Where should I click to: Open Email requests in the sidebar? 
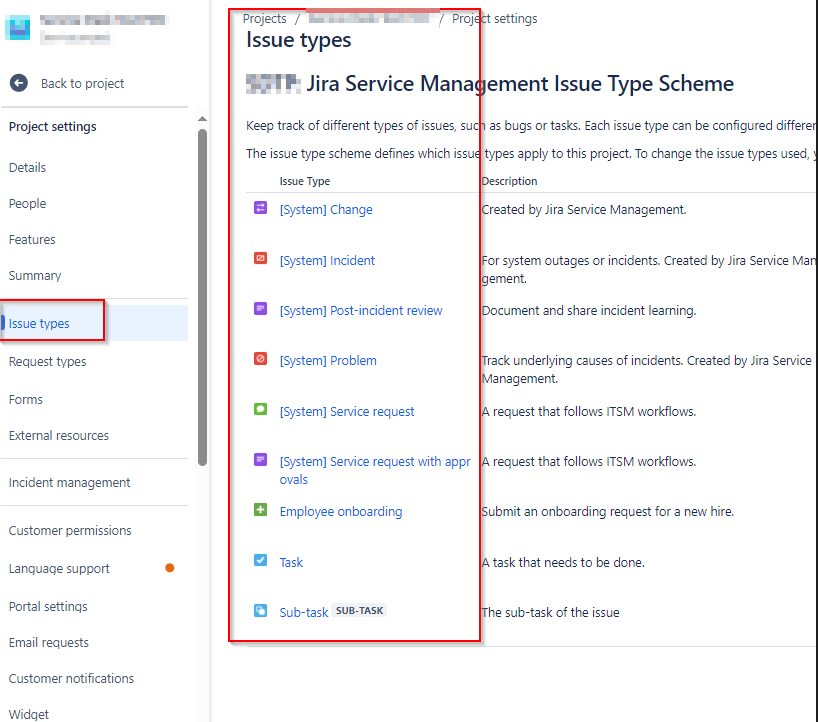49,643
